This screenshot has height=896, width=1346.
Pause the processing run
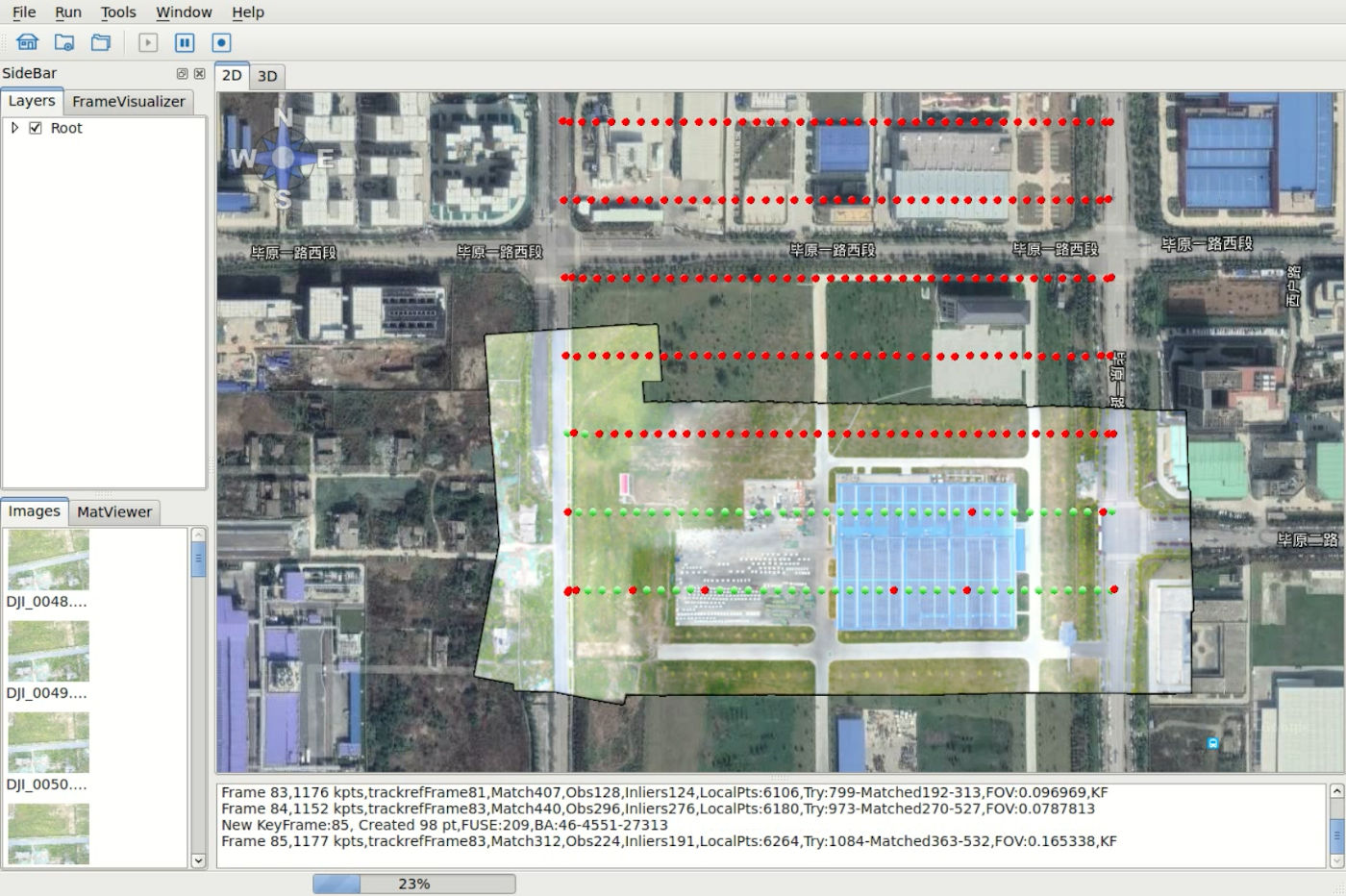[x=185, y=42]
